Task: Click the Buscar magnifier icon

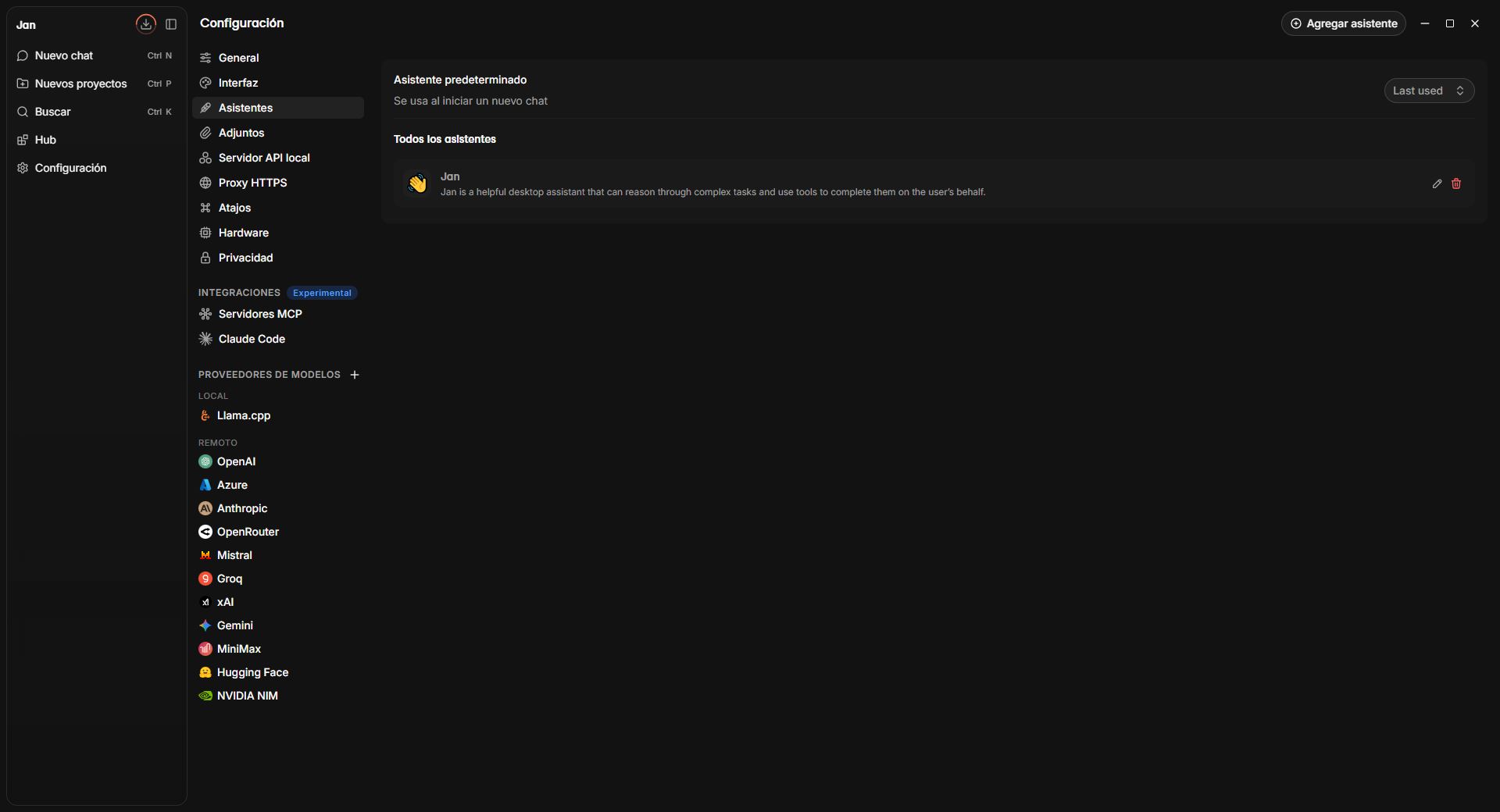Action: coord(23,112)
